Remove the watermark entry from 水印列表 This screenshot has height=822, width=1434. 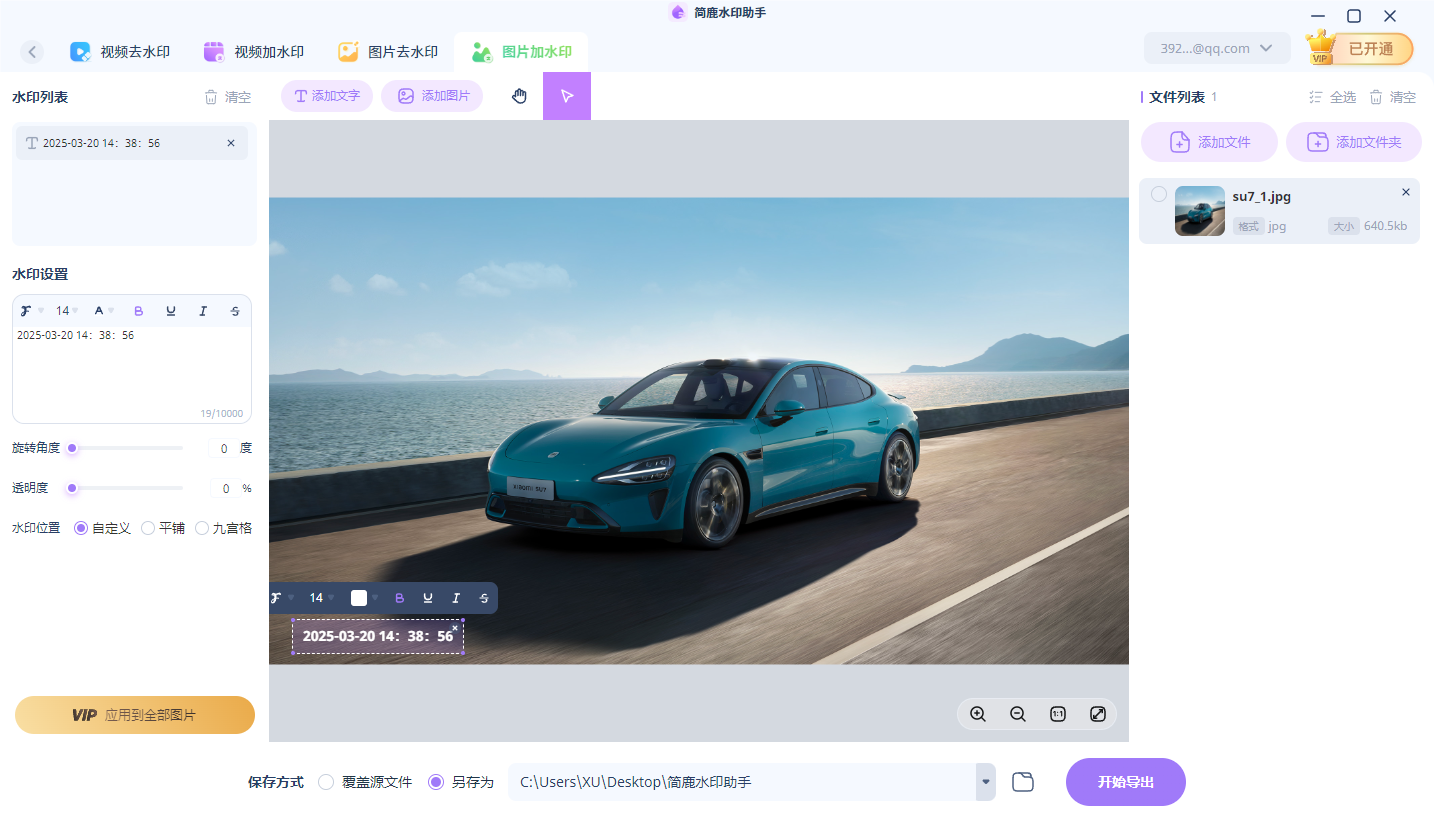click(231, 143)
